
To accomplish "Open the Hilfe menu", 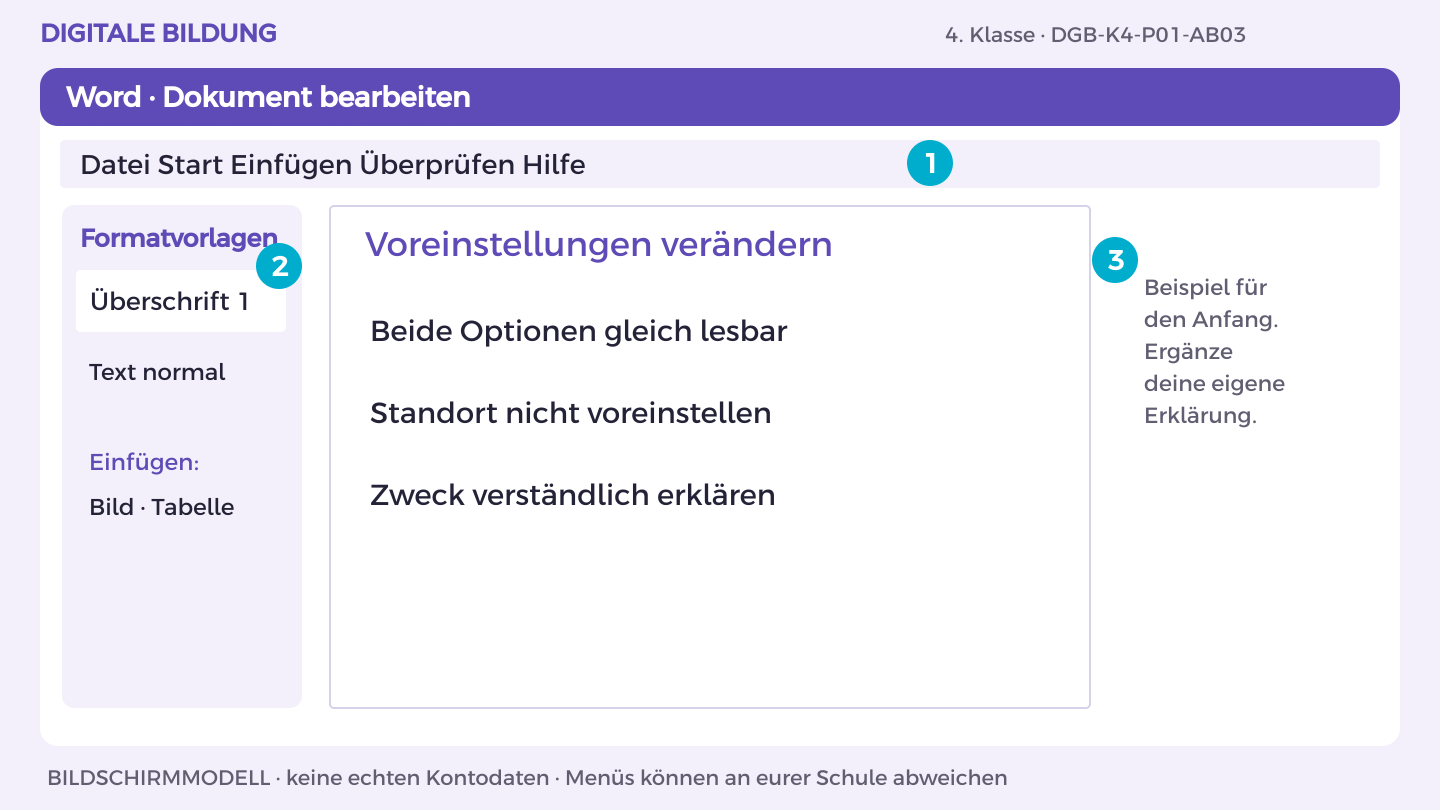I will 554,164.
